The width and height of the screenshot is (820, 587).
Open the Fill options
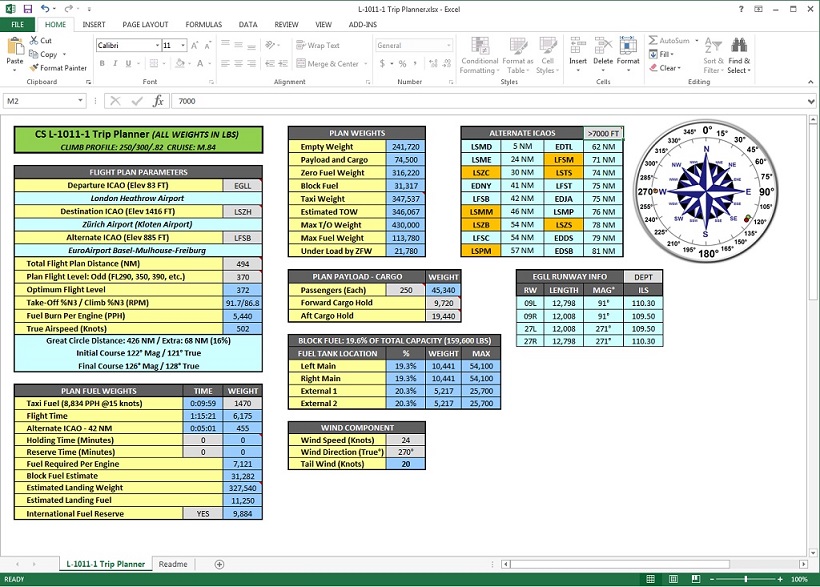pyautogui.click(x=662, y=54)
